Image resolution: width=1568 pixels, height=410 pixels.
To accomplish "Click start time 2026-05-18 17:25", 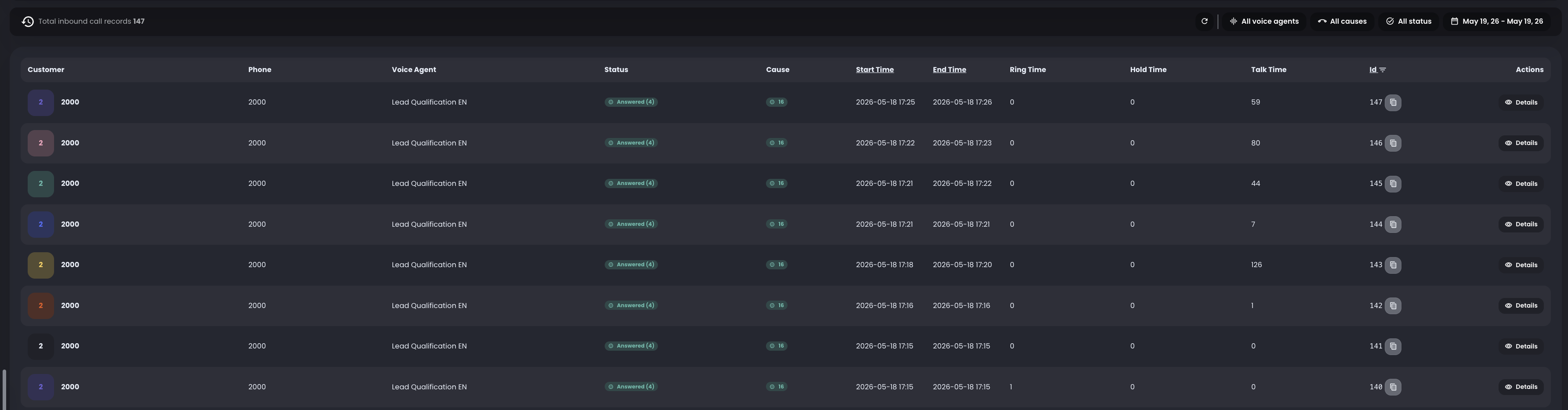I will [x=885, y=102].
